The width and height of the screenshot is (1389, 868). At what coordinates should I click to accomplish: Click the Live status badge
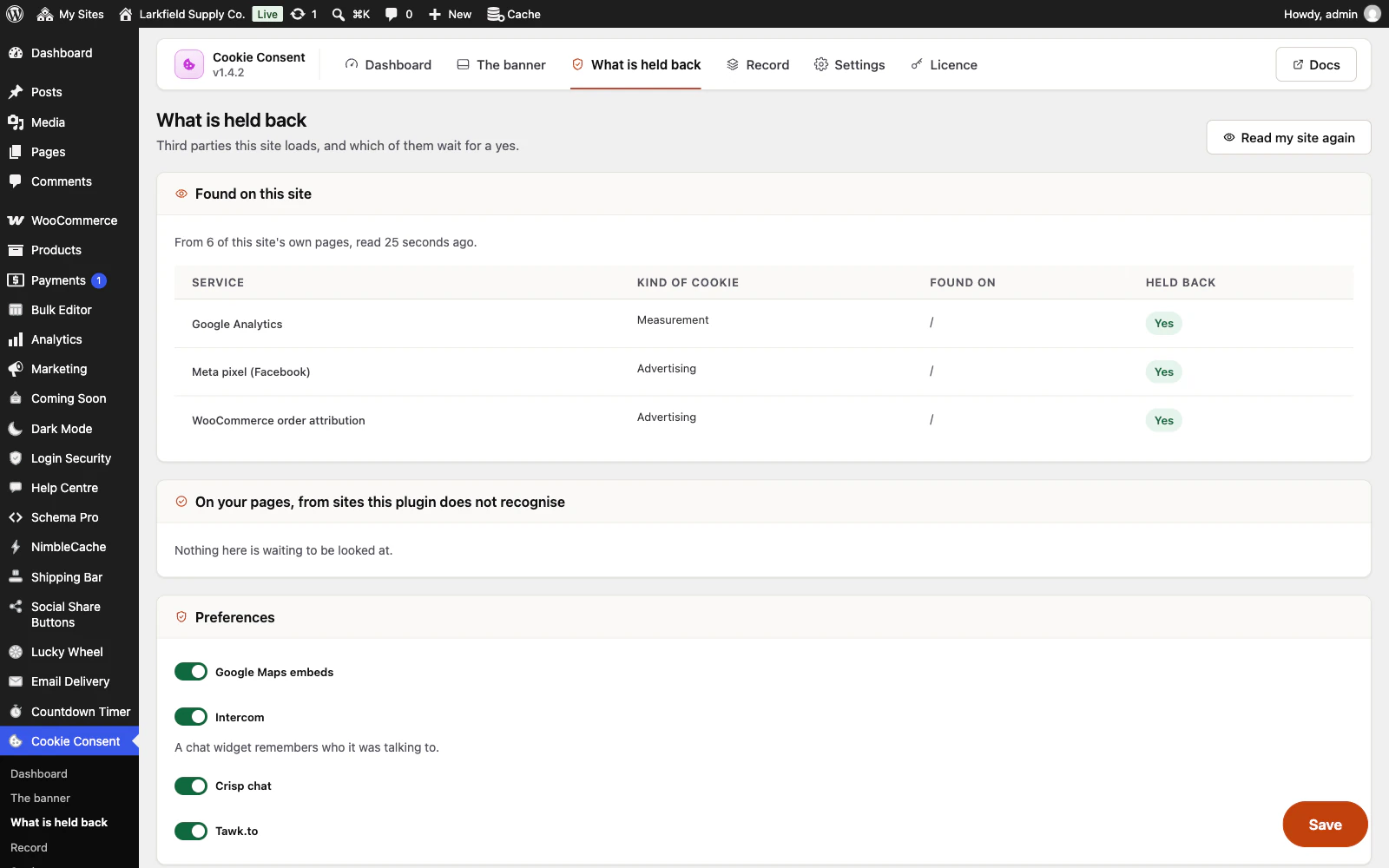267,14
